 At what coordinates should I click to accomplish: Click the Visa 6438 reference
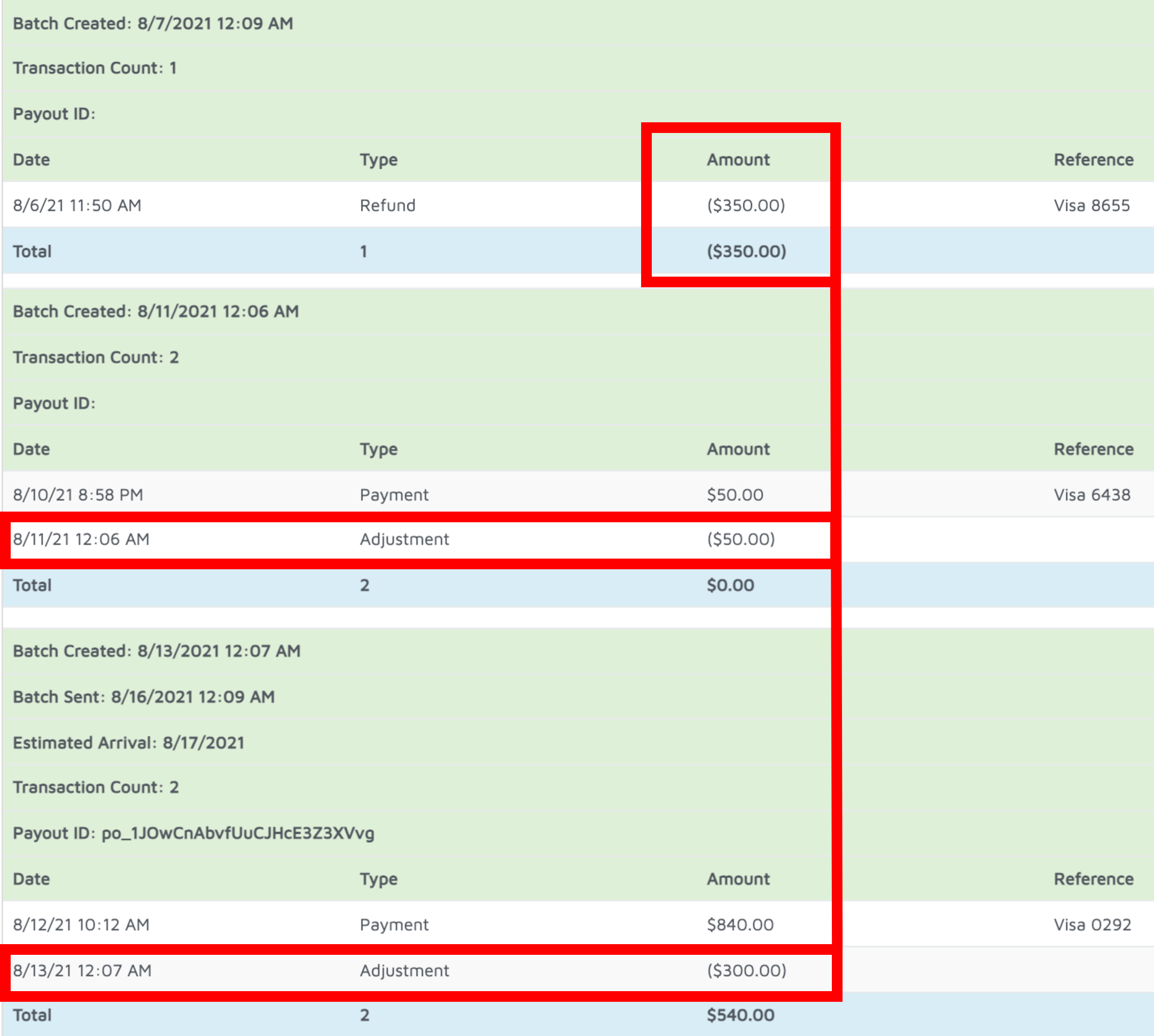pos(1091,495)
